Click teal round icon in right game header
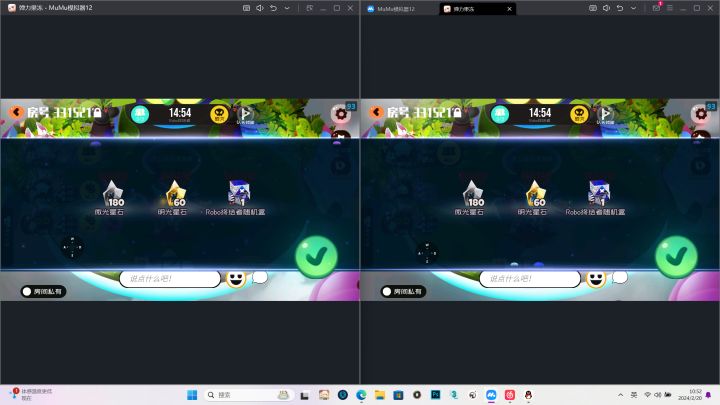 pyautogui.click(x=500, y=114)
